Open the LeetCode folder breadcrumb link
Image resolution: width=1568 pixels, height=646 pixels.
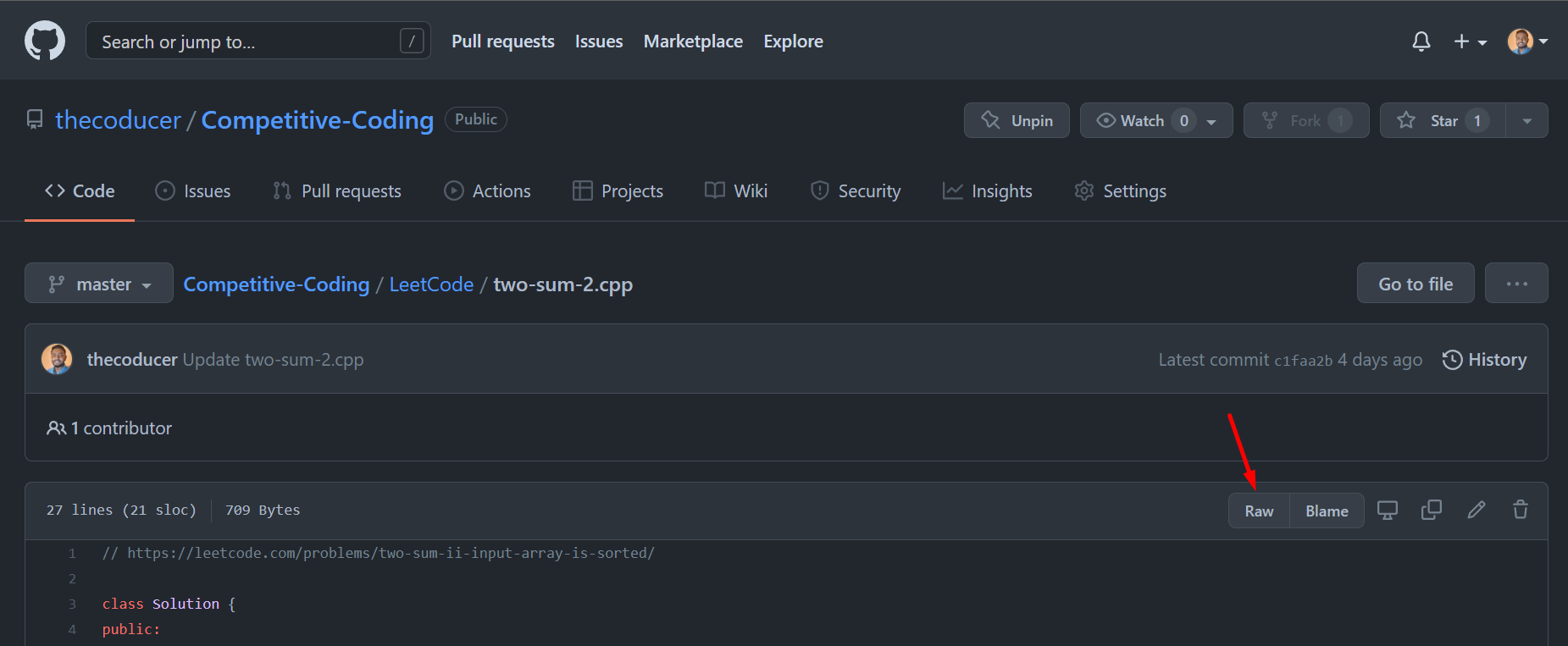[431, 284]
